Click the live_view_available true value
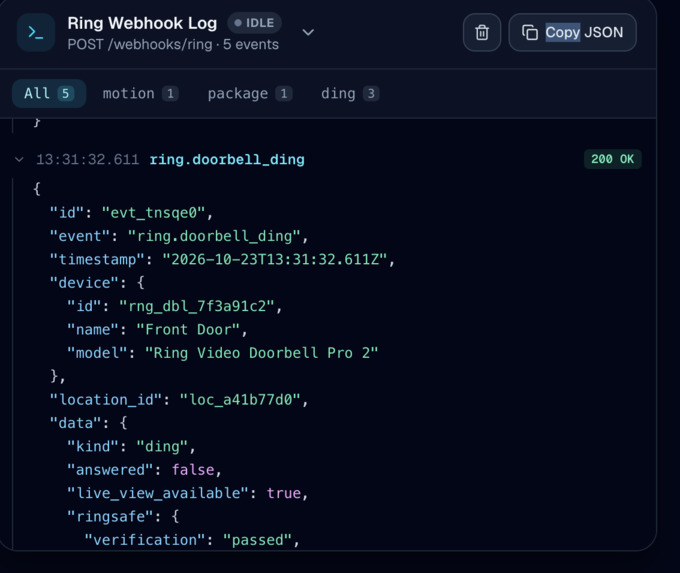Screen dimensions: 680x573 pos(284,494)
